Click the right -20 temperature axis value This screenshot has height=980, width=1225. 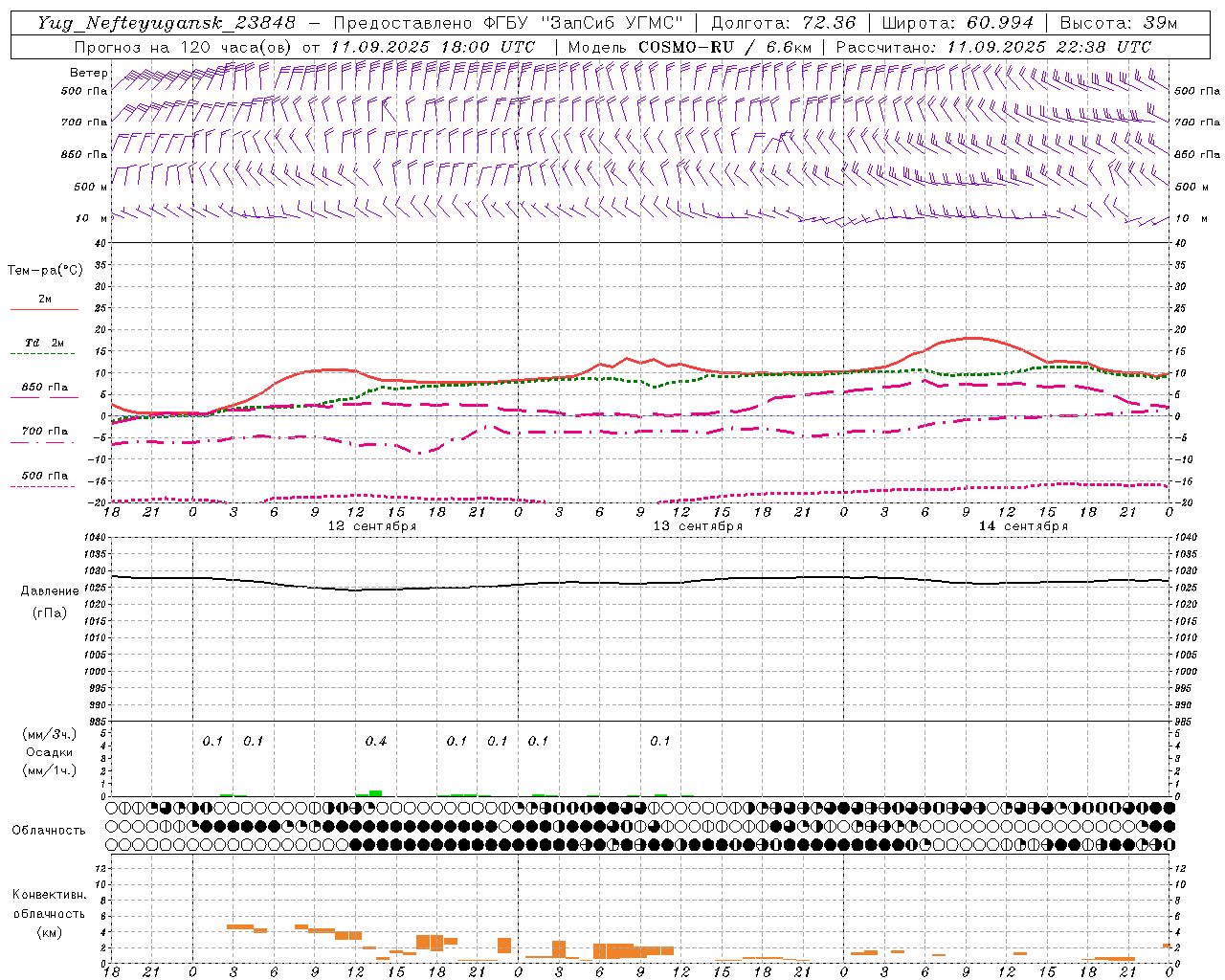(x=1184, y=503)
